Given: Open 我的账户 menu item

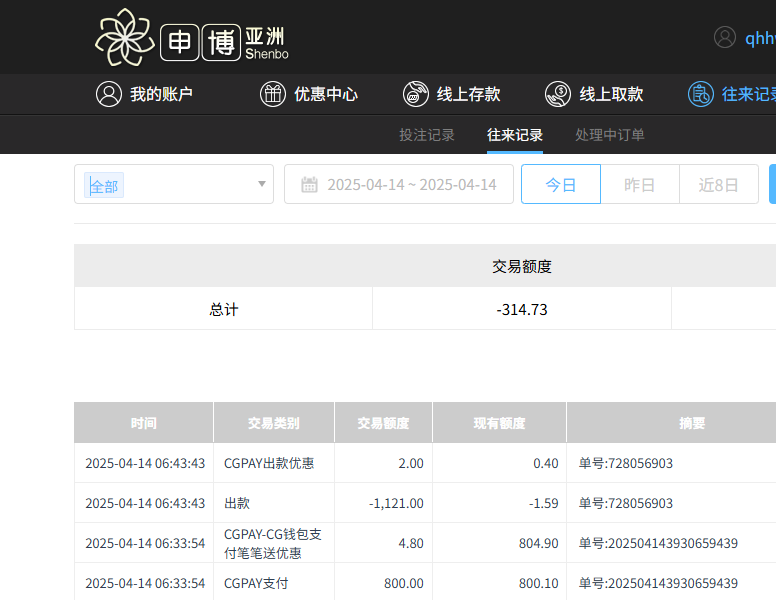Looking at the screenshot, I should (161, 94).
